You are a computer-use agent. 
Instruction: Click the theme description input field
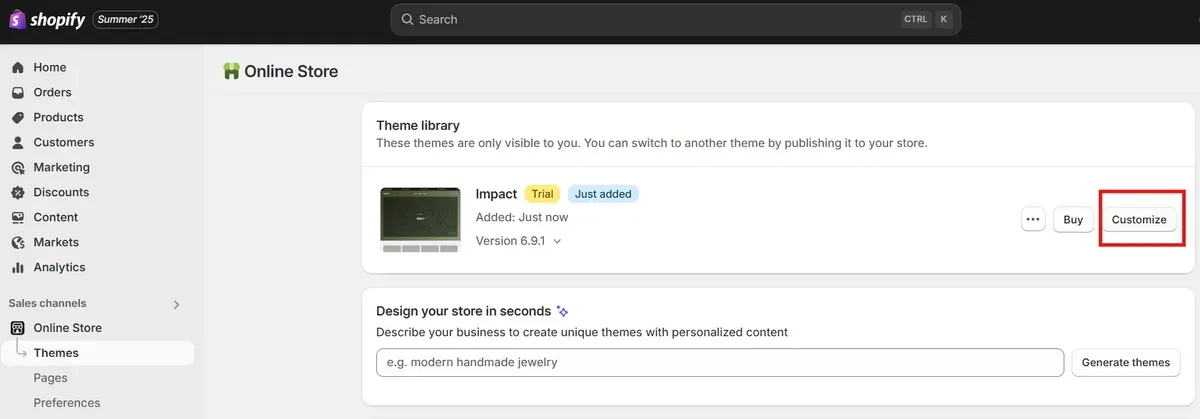[720, 362]
